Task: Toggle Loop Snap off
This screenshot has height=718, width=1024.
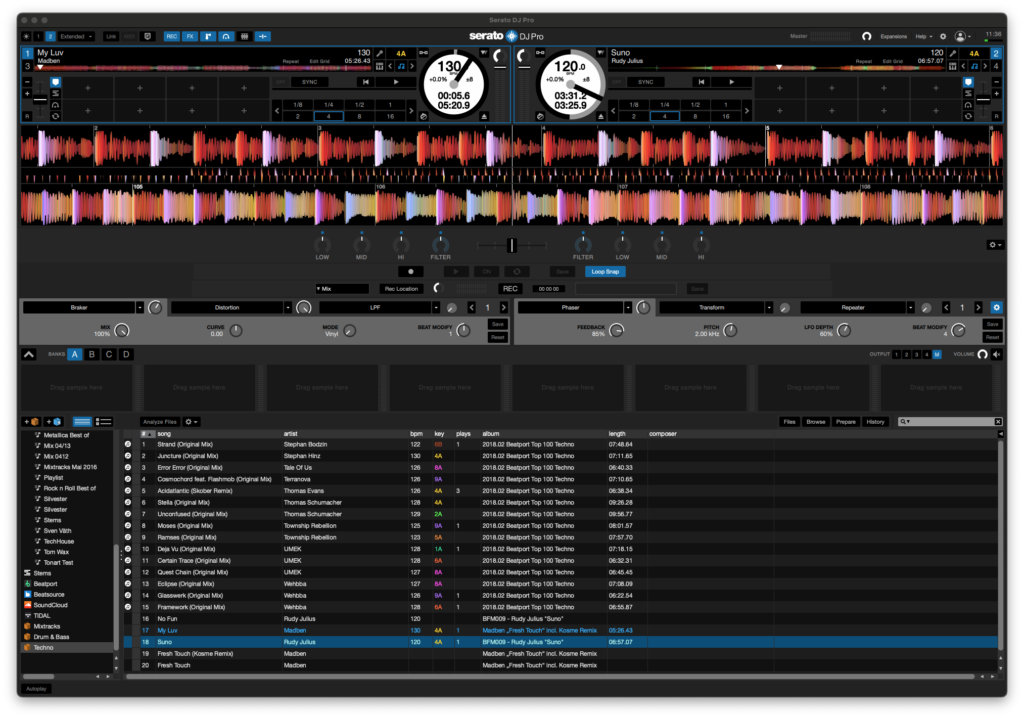Action: [605, 271]
